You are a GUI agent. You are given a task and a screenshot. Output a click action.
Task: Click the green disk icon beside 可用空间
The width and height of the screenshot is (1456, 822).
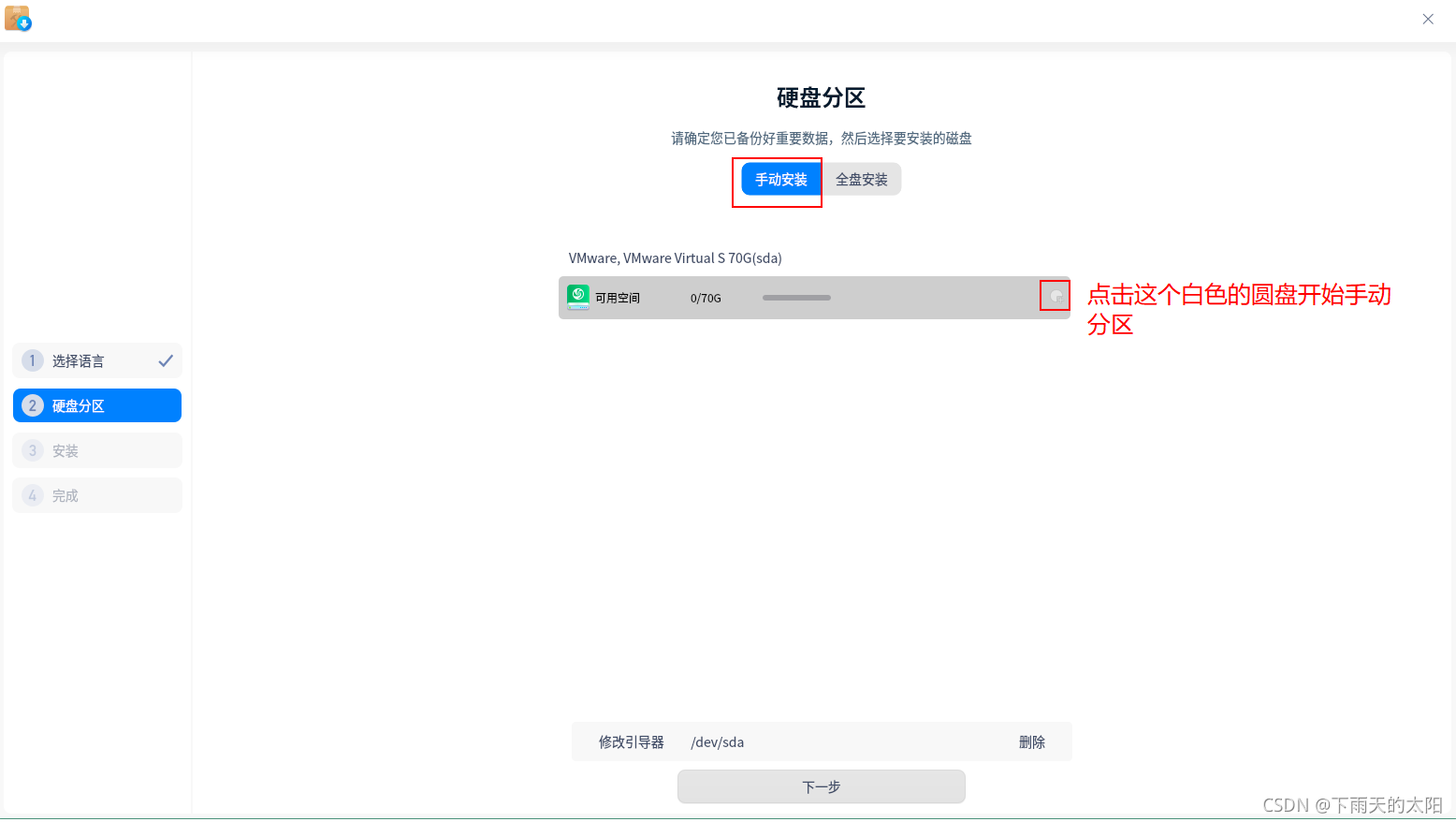pos(578,297)
